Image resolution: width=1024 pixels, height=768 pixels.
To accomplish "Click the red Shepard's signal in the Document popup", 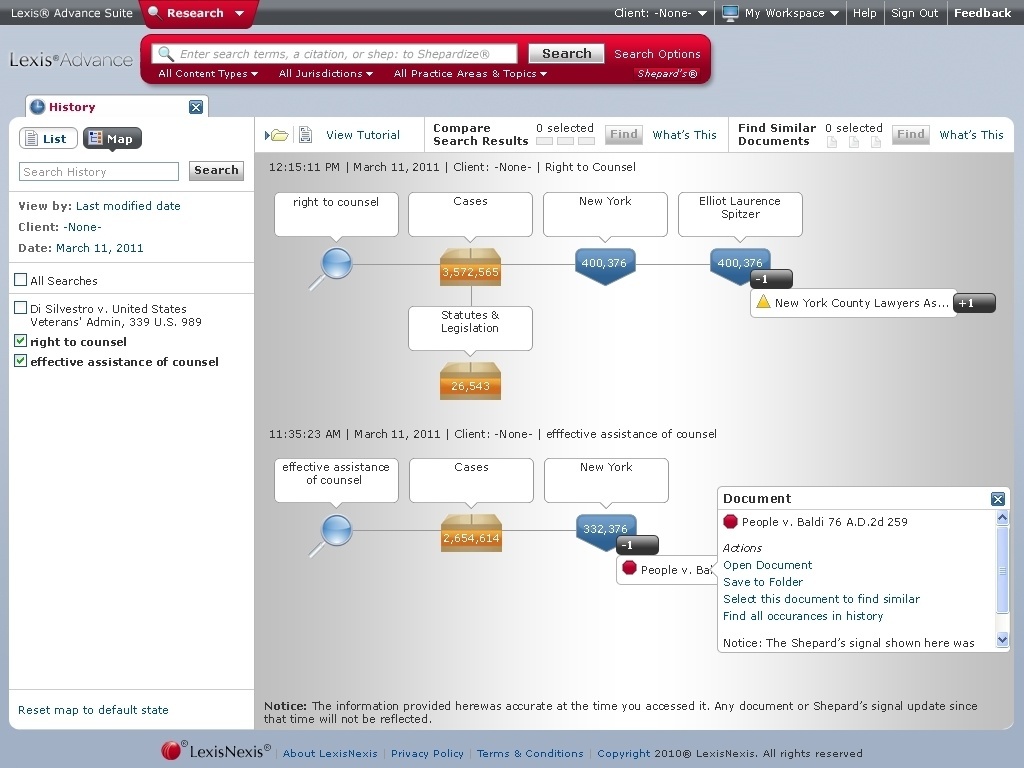I will tap(730, 521).
